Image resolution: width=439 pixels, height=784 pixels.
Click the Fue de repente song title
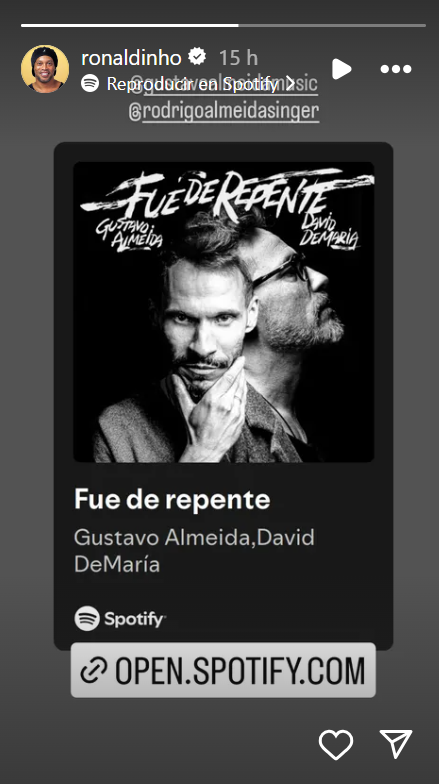click(172, 500)
